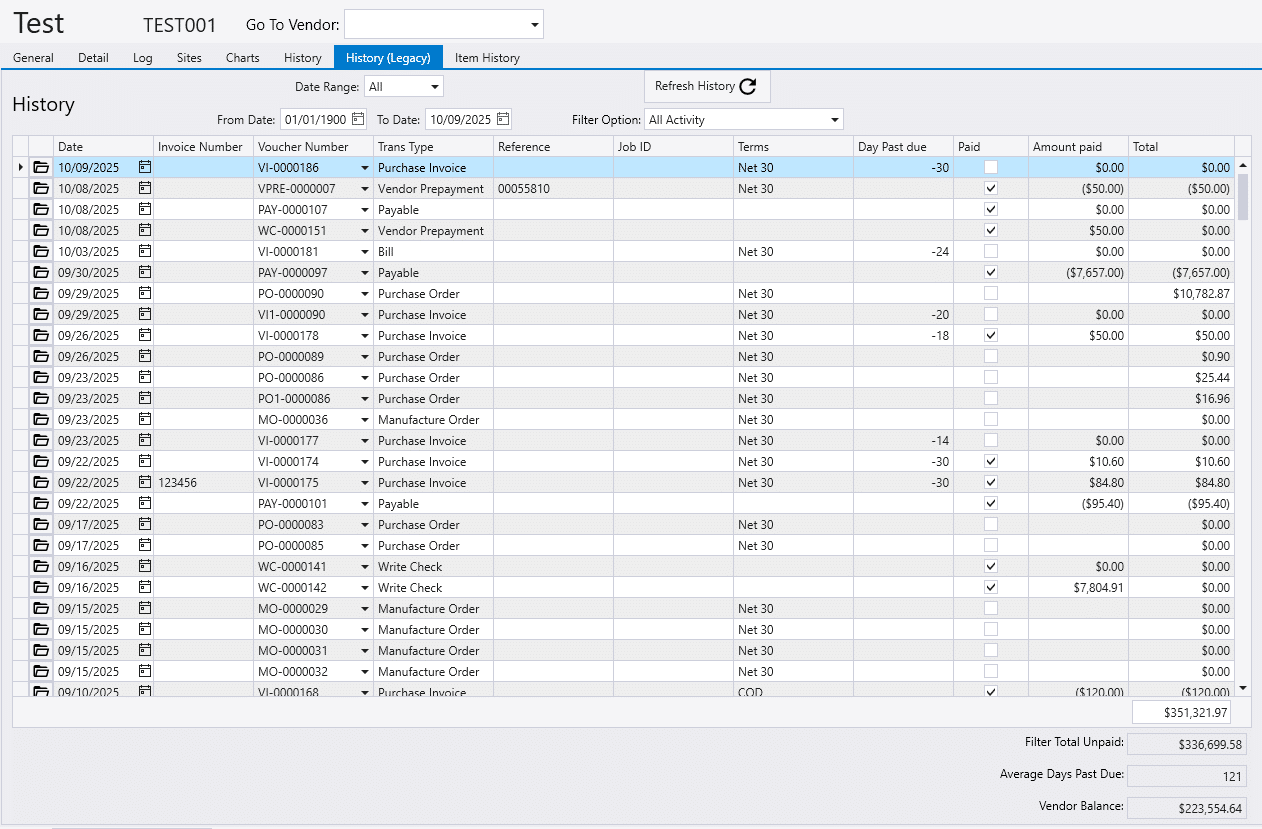Open the Filter Option dropdown

pos(834,120)
